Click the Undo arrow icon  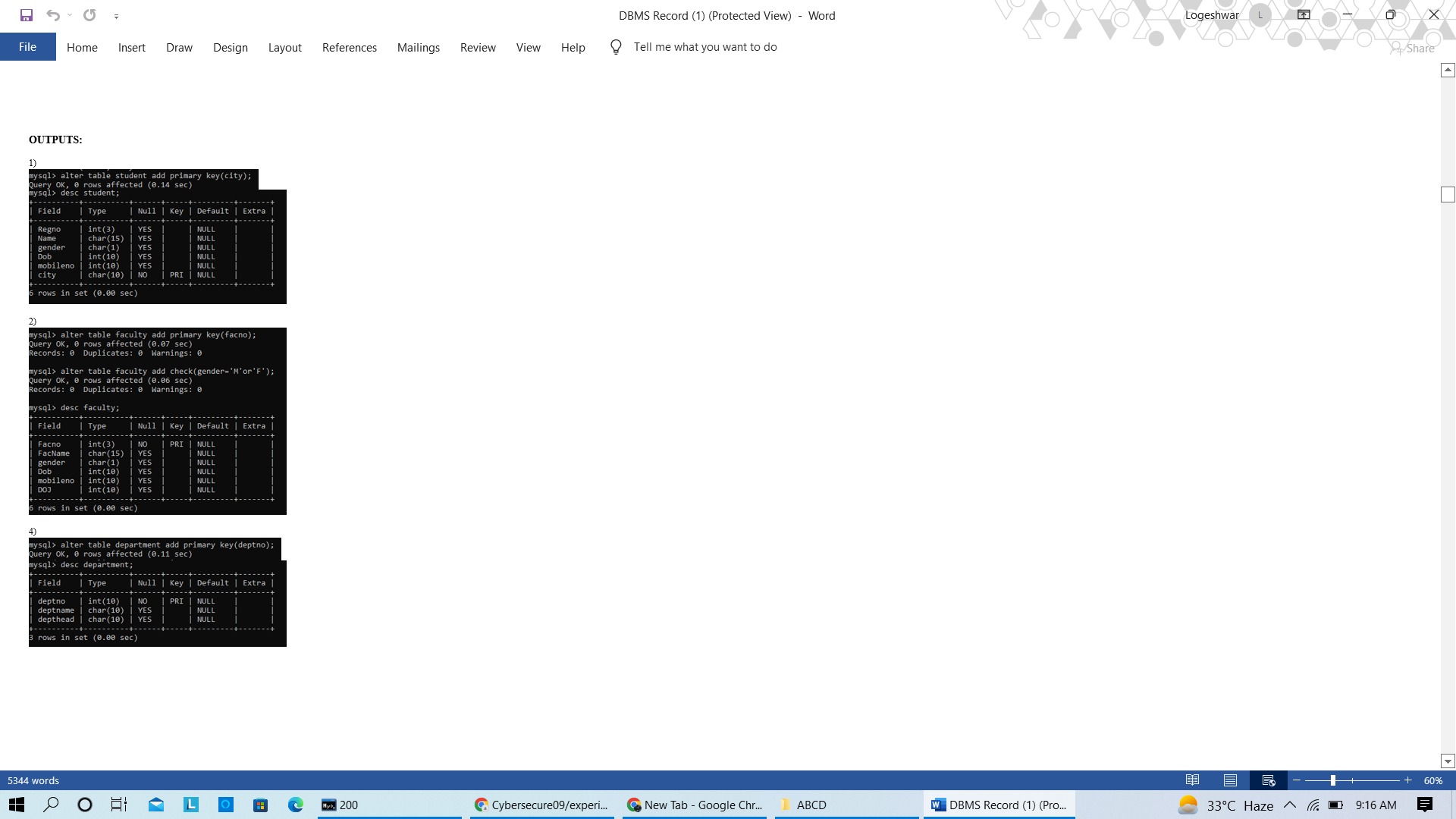52,15
